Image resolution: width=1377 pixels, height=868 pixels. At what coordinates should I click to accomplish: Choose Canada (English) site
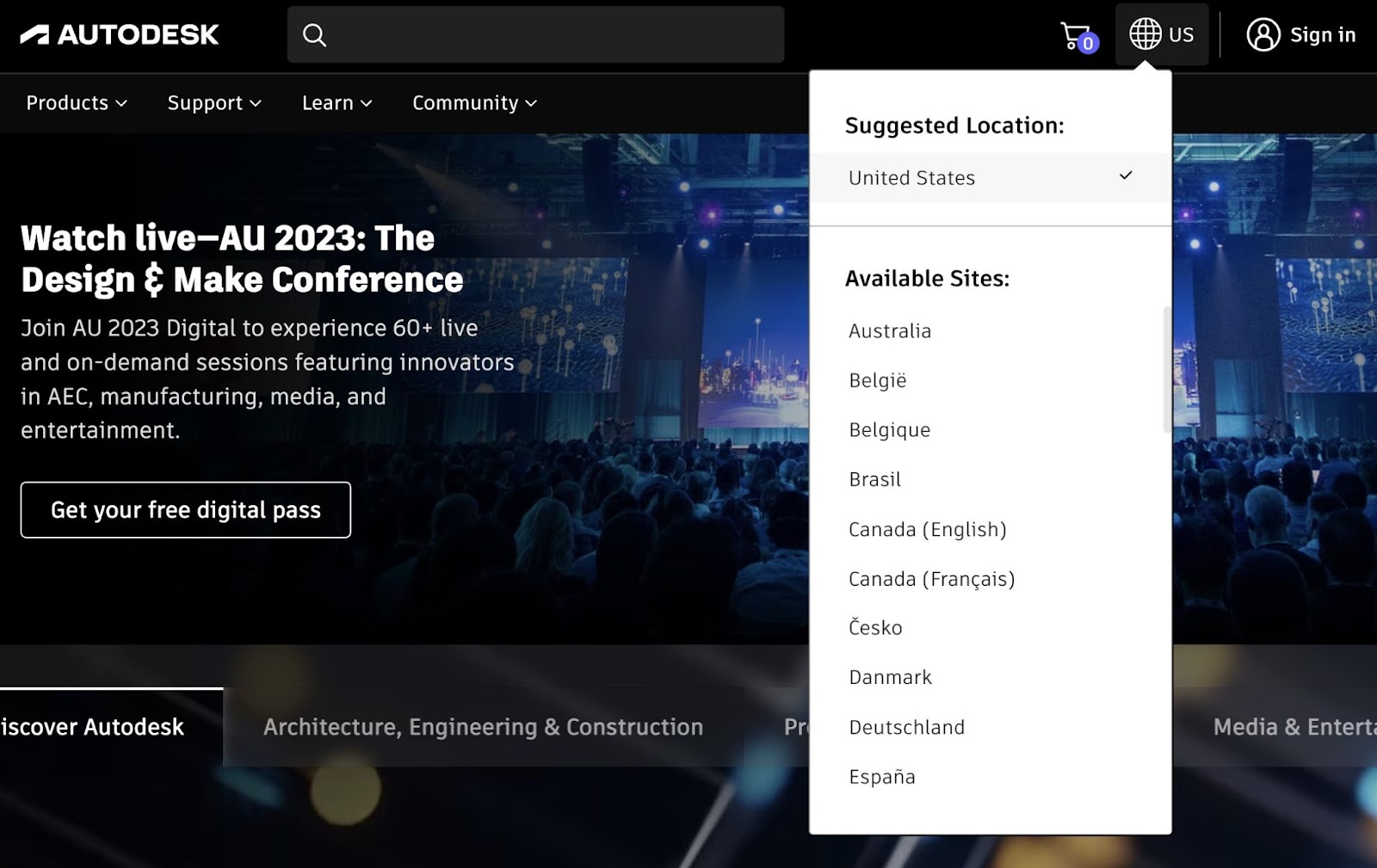click(927, 529)
